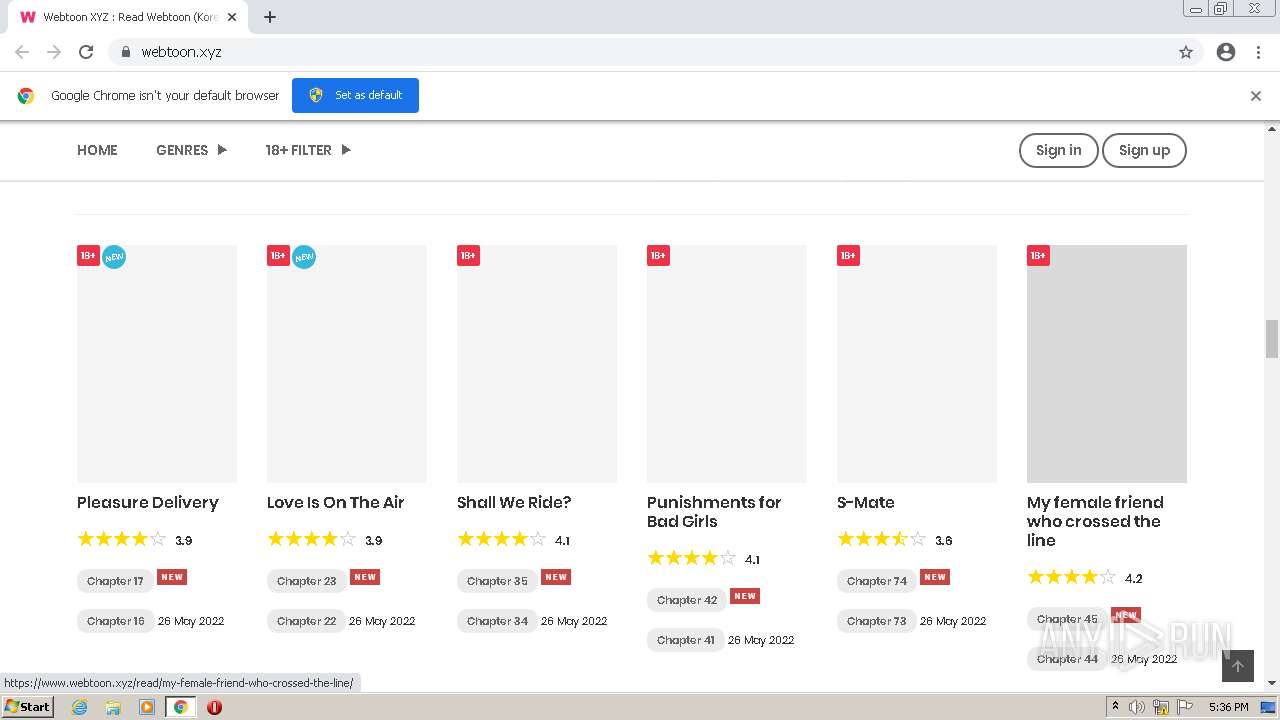This screenshot has width=1280, height=720.
Task: Click the Sign in button
Action: coord(1058,150)
